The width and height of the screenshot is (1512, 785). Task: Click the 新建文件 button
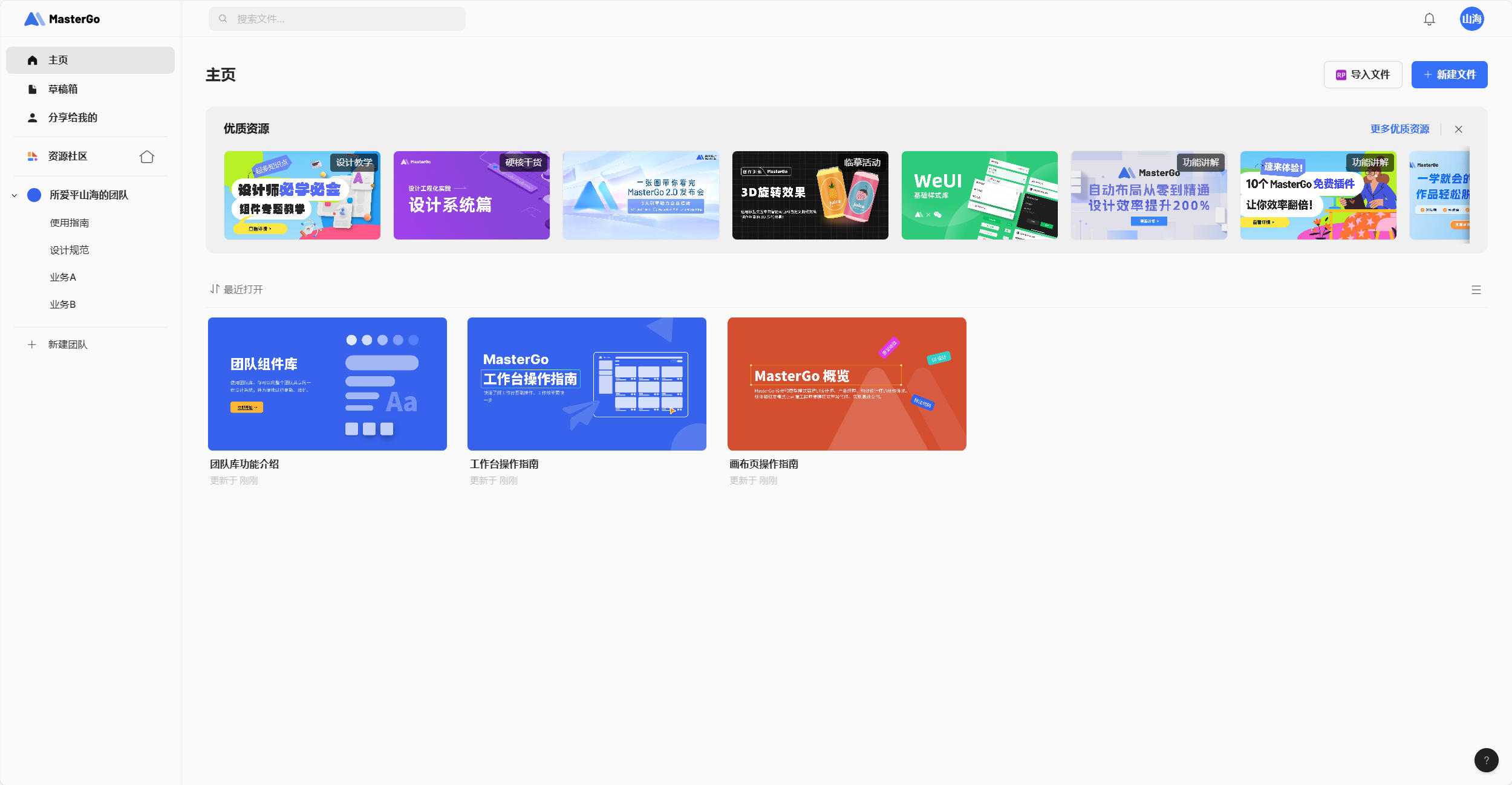pyautogui.click(x=1449, y=74)
